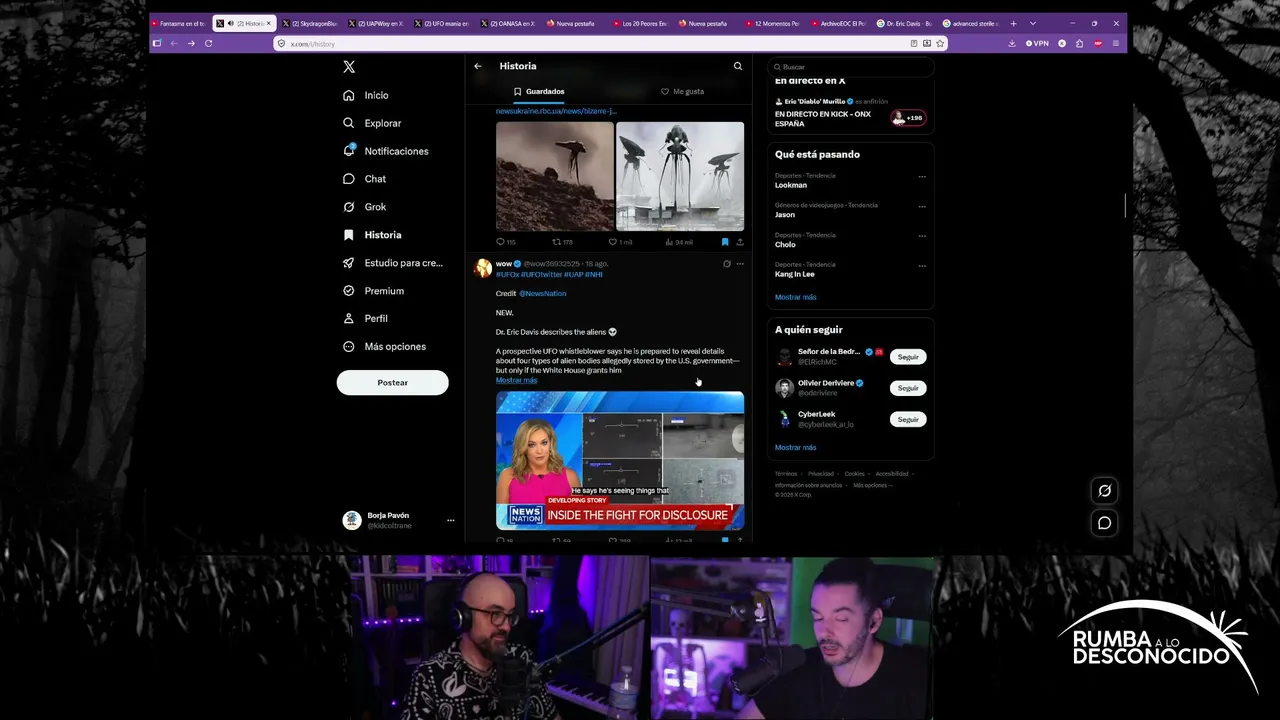
Task: Reload the page in the browser toolbar
Action: coord(208,43)
